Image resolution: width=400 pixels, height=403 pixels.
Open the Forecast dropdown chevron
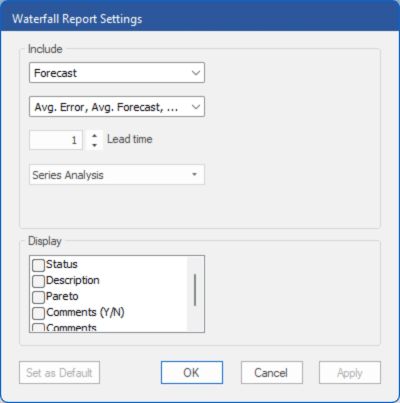pyautogui.click(x=196, y=73)
